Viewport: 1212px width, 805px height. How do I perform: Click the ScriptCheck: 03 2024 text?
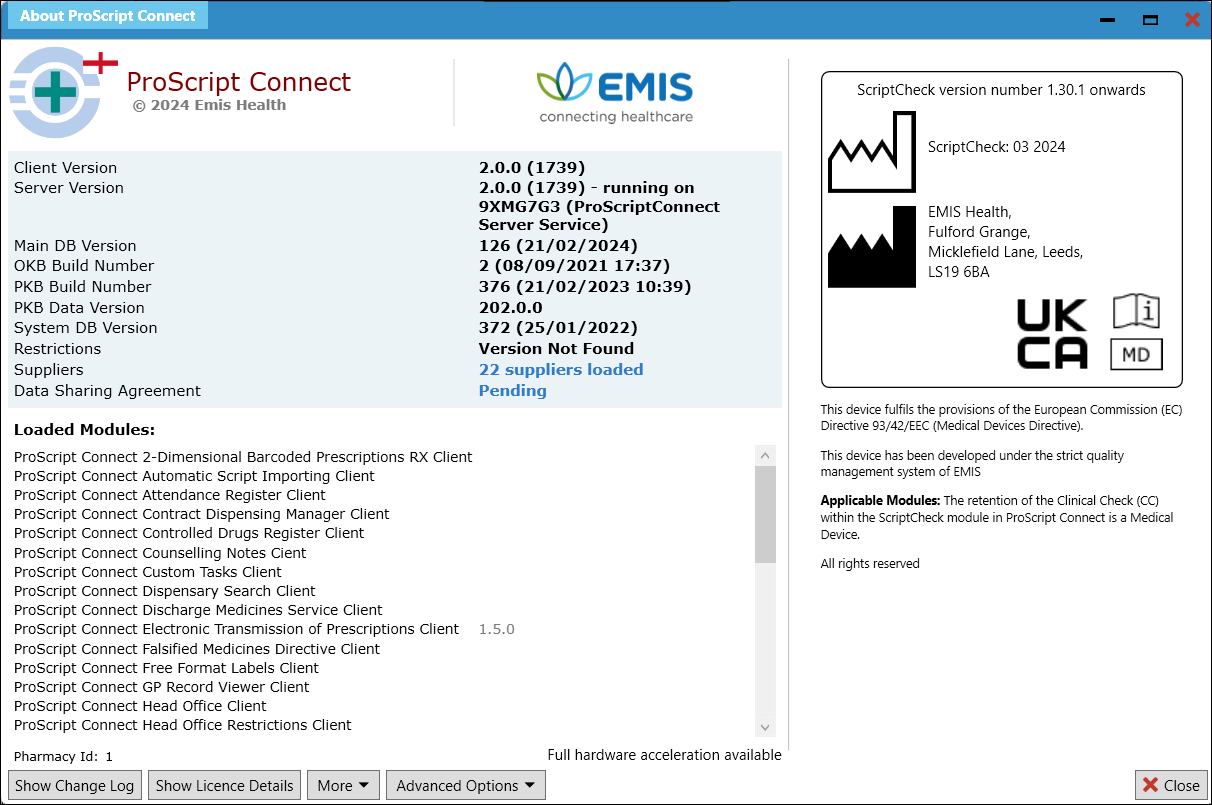tap(997, 147)
